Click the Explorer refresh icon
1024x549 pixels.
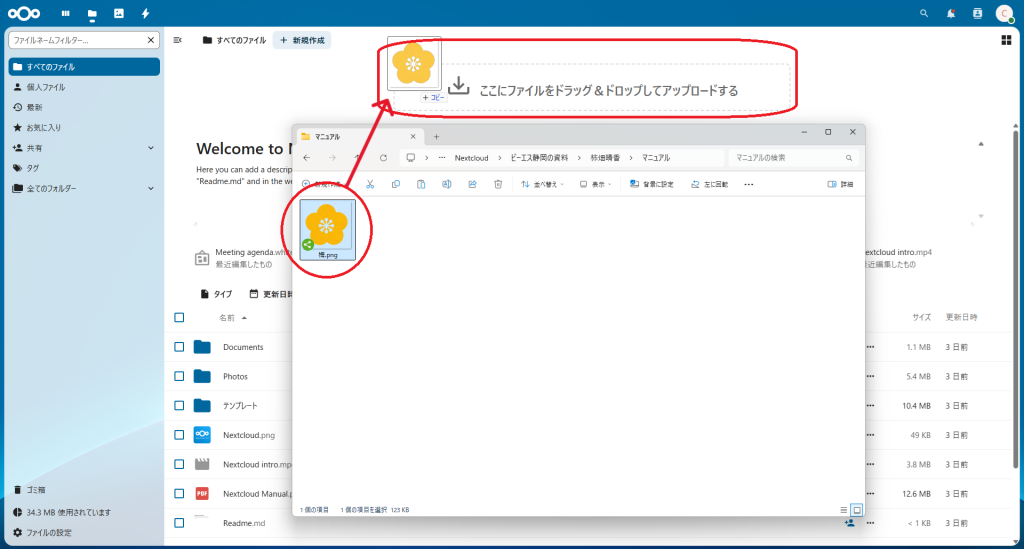(383, 158)
